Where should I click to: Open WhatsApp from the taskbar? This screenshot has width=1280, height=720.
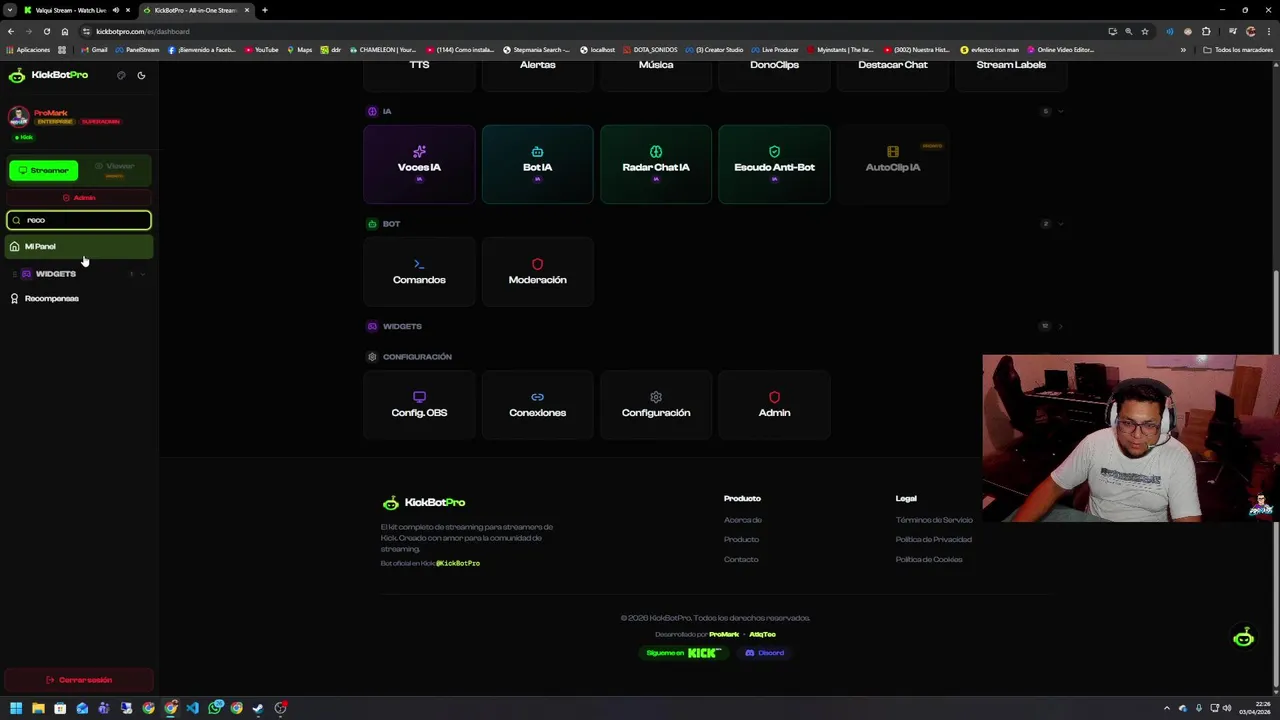(215, 708)
